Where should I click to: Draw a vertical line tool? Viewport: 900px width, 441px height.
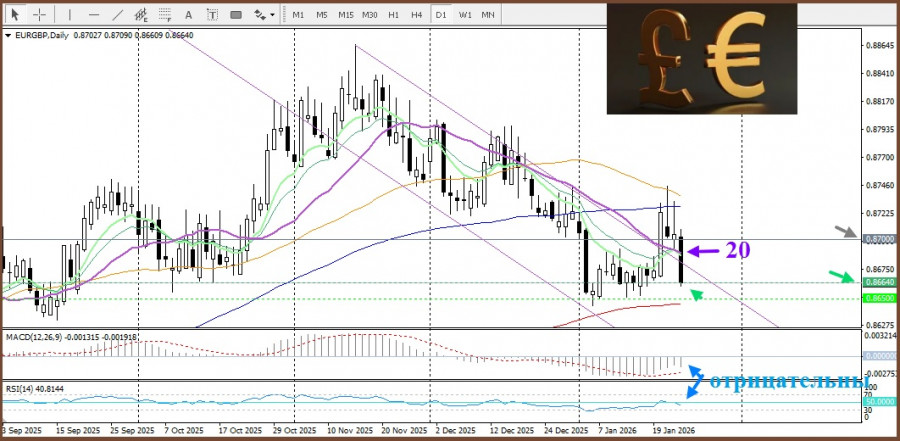(x=68, y=15)
